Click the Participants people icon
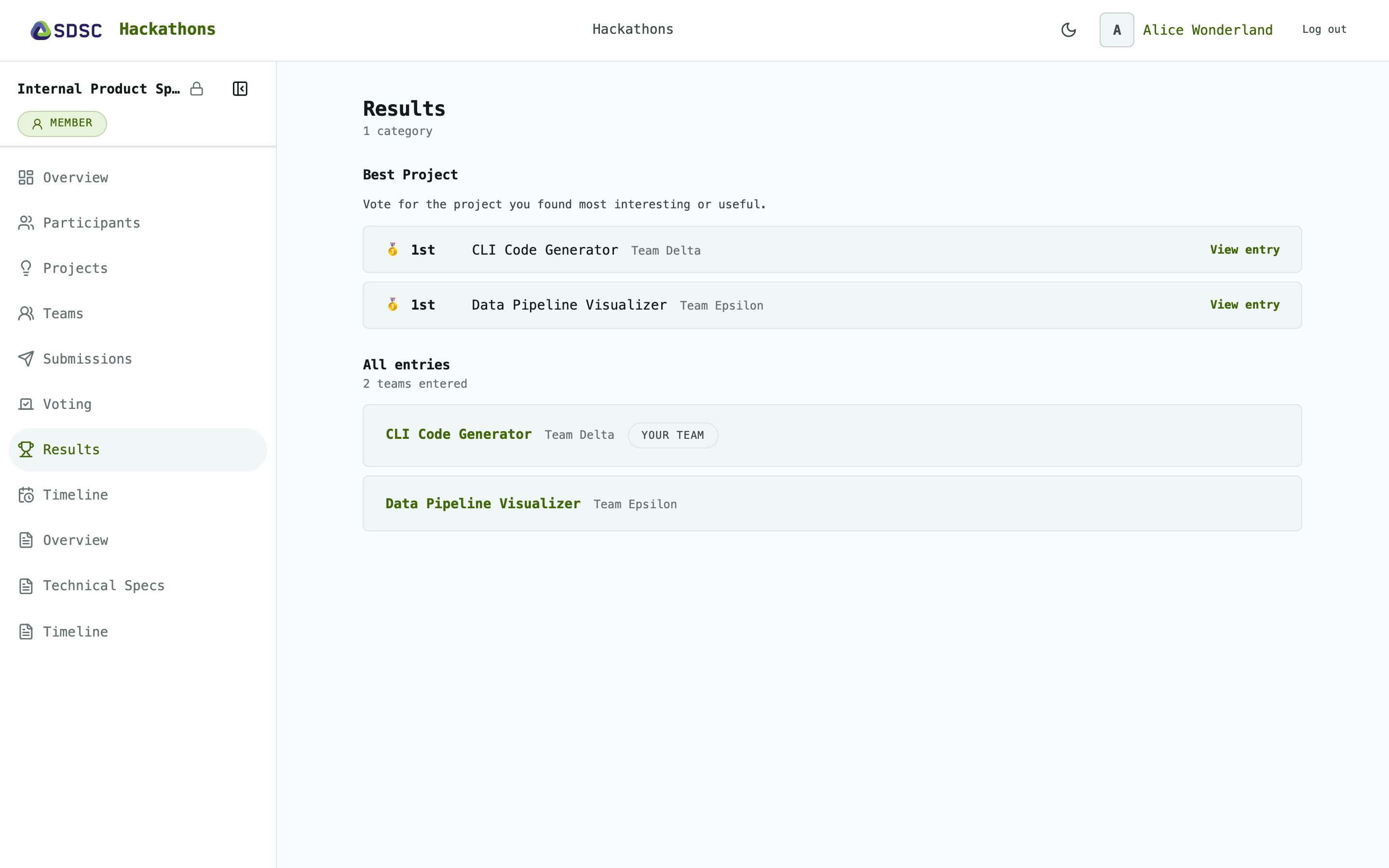 26,223
